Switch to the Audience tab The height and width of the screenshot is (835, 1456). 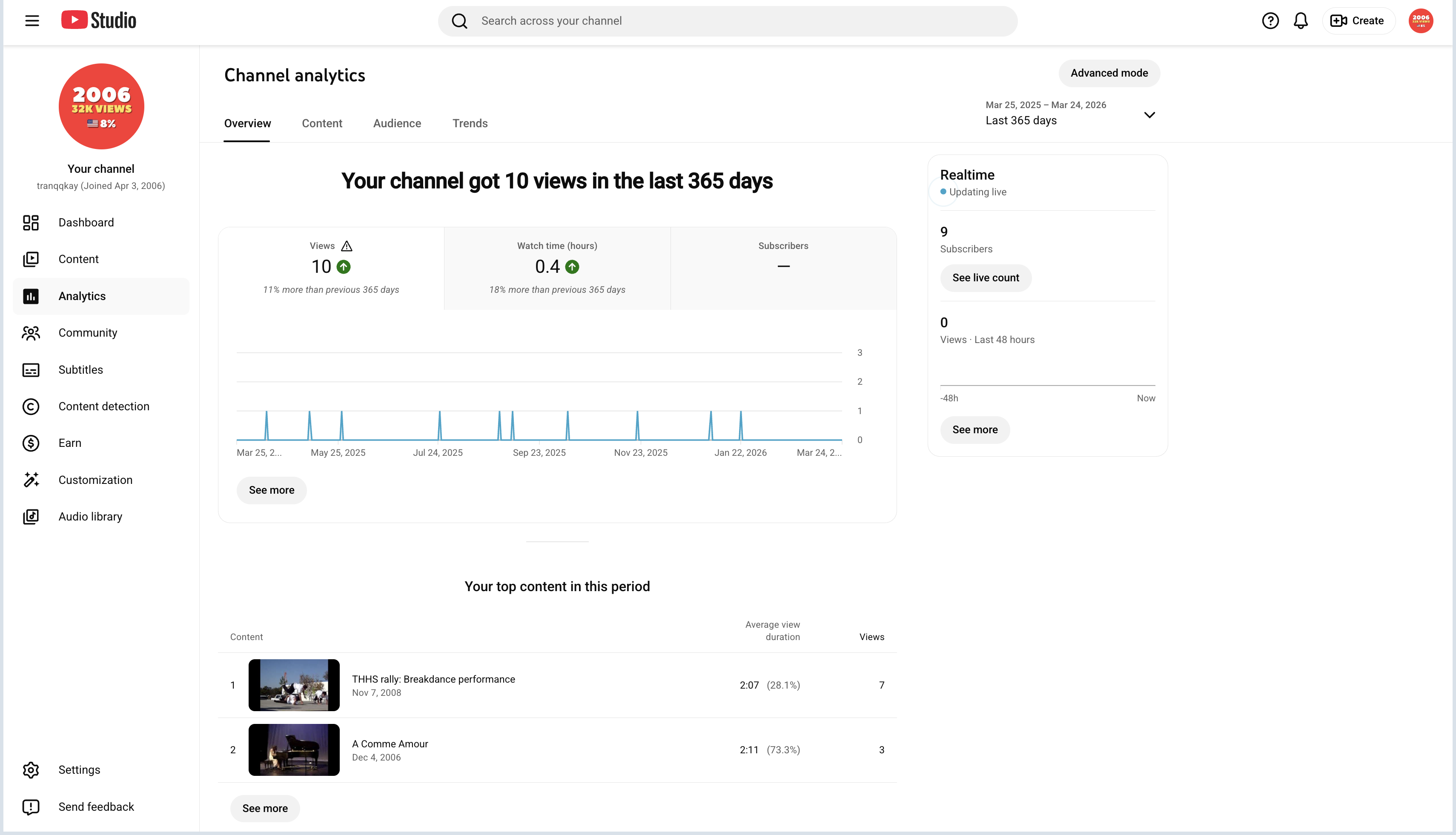(397, 123)
